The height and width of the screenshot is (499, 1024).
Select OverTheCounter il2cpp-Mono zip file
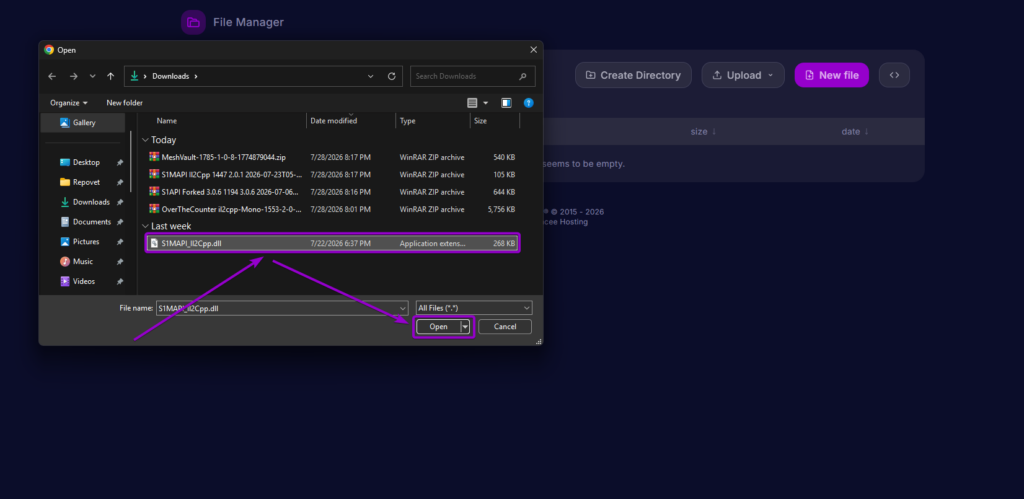click(332, 210)
